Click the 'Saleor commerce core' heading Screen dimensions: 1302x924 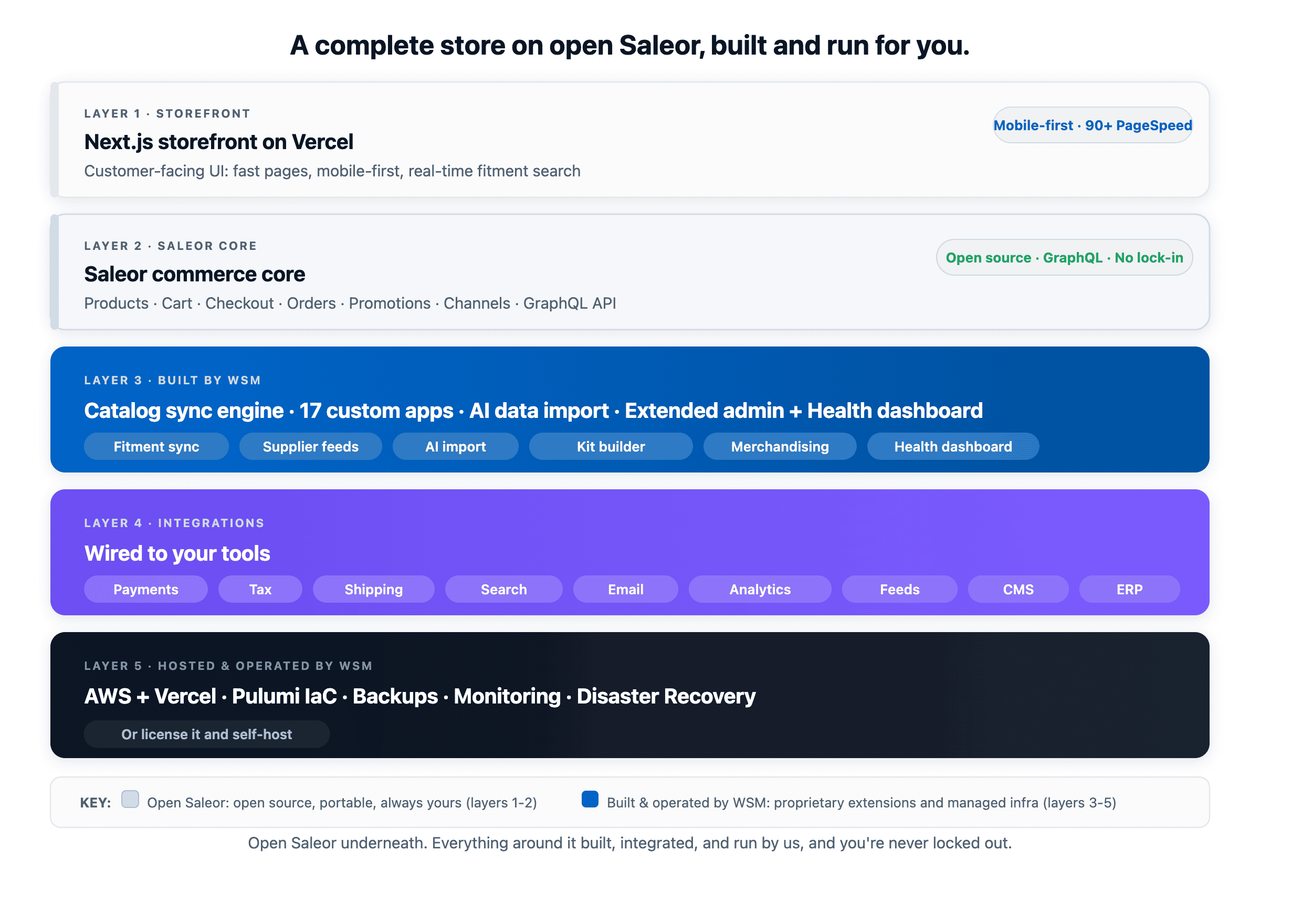pyautogui.click(x=195, y=274)
